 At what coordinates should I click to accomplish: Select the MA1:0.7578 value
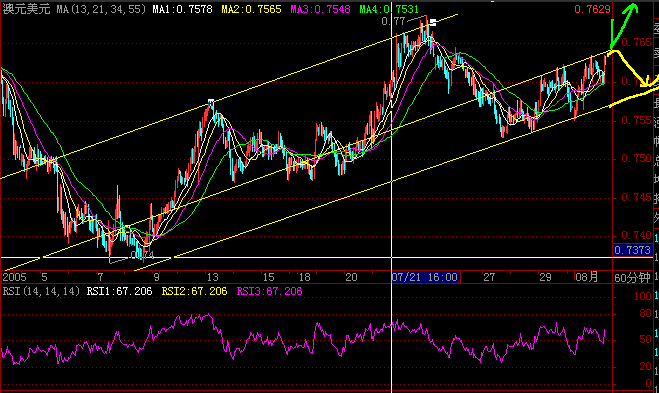coord(182,9)
